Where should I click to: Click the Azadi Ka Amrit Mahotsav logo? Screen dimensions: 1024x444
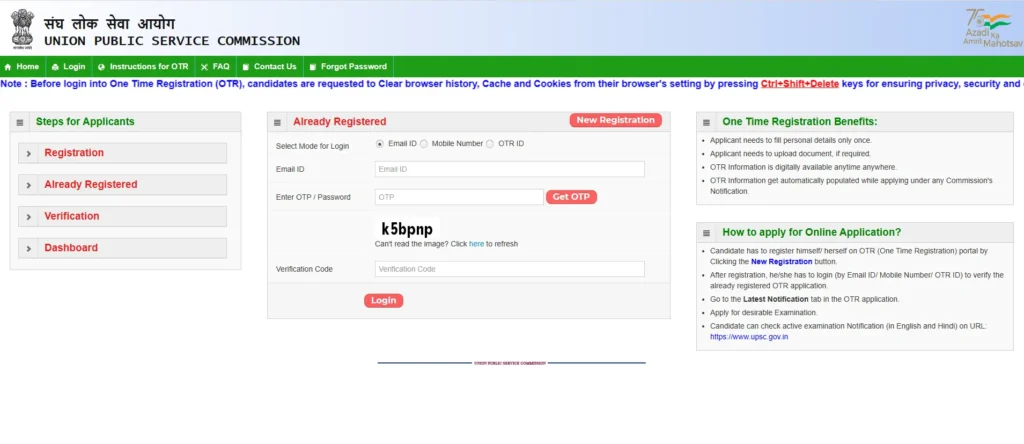coord(988,28)
